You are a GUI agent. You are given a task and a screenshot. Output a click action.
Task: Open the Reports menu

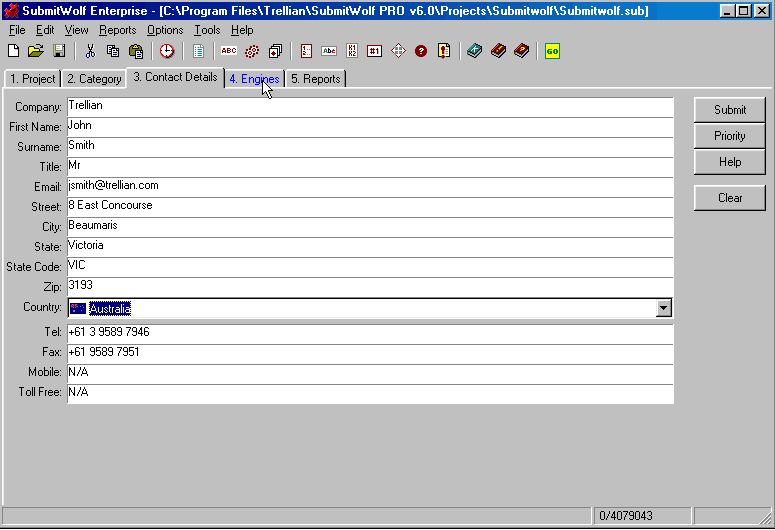click(x=118, y=30)
